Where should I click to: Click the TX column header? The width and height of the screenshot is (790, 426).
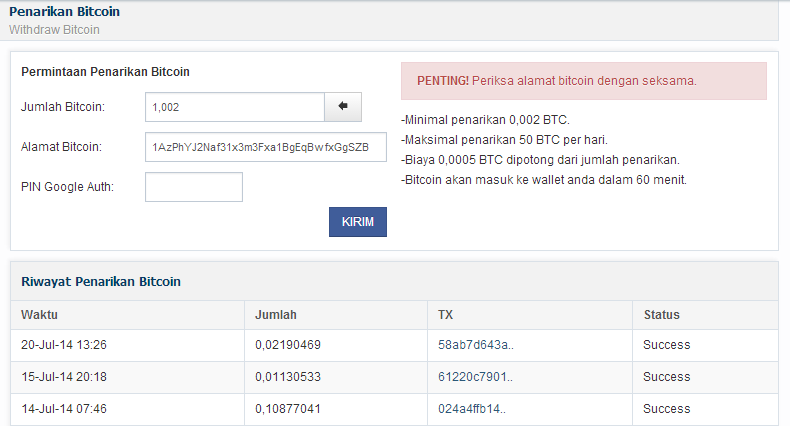point(445,315)
